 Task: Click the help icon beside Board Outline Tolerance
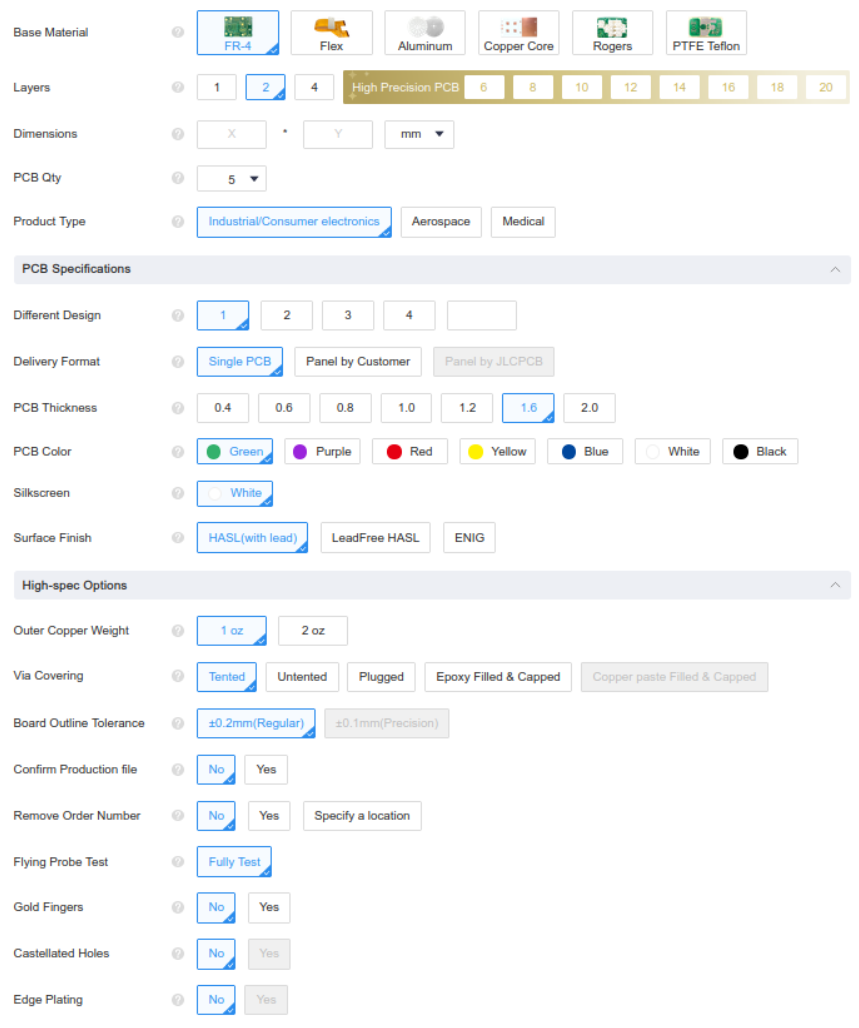pyautogui.click(x=178, y=723)
